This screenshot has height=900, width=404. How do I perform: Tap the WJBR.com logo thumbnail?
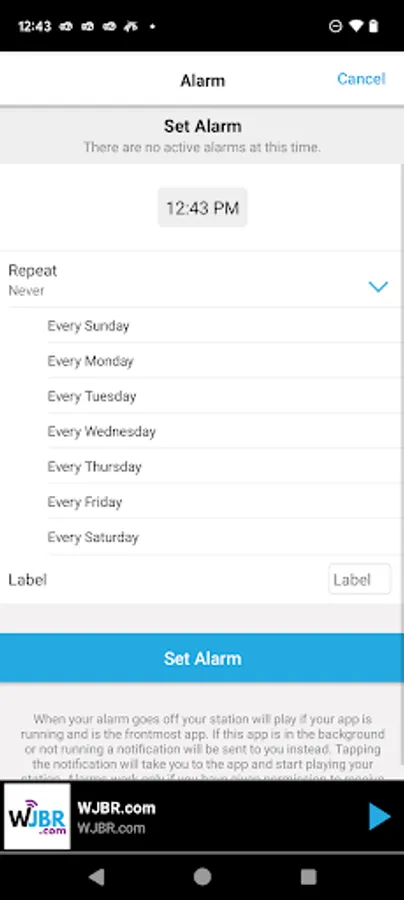(x=37, y=816)
